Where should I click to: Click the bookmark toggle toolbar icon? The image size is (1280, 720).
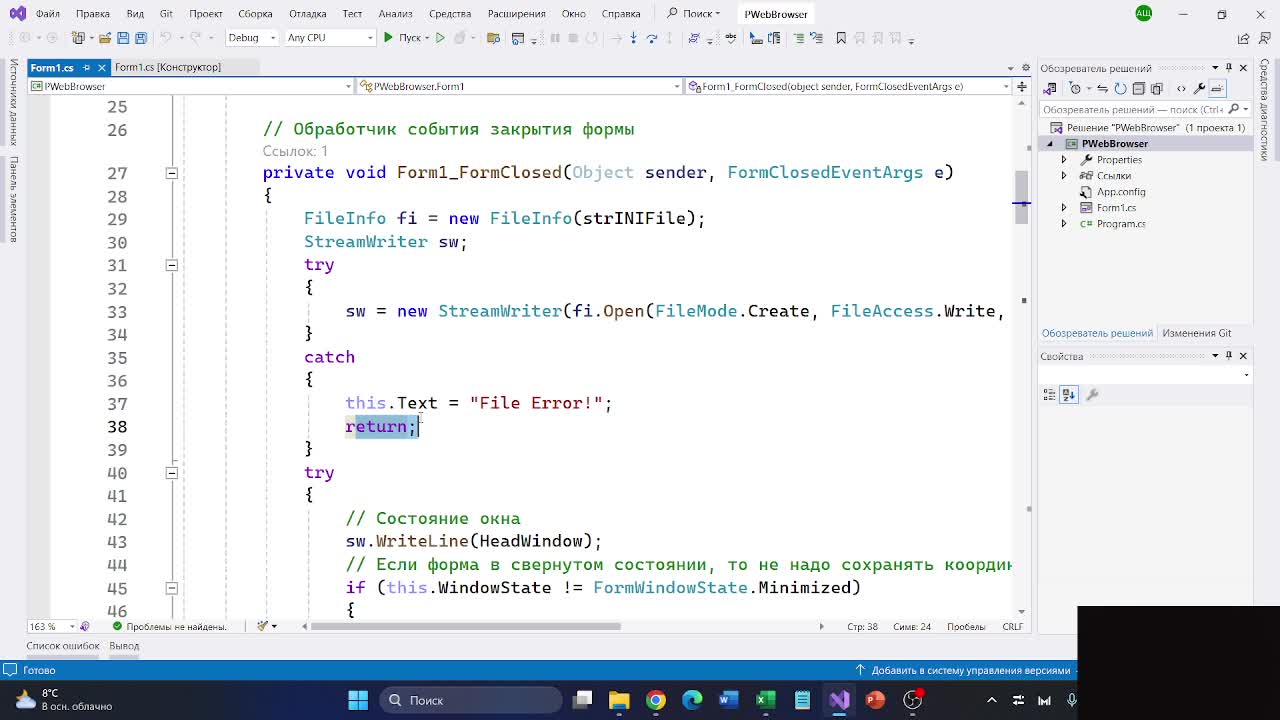[841, 38]
